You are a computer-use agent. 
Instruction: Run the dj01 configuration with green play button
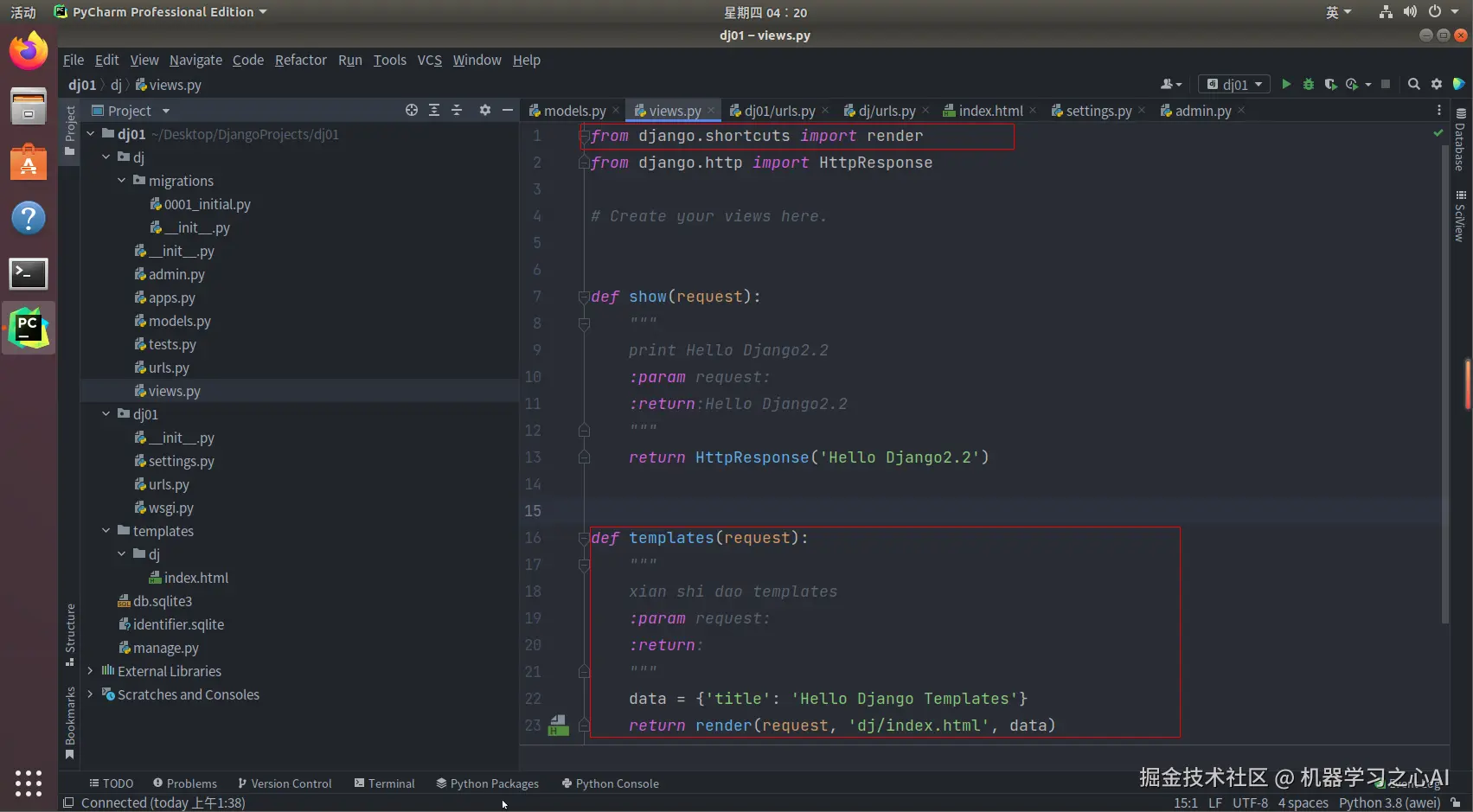click(x=1286, y=84)
